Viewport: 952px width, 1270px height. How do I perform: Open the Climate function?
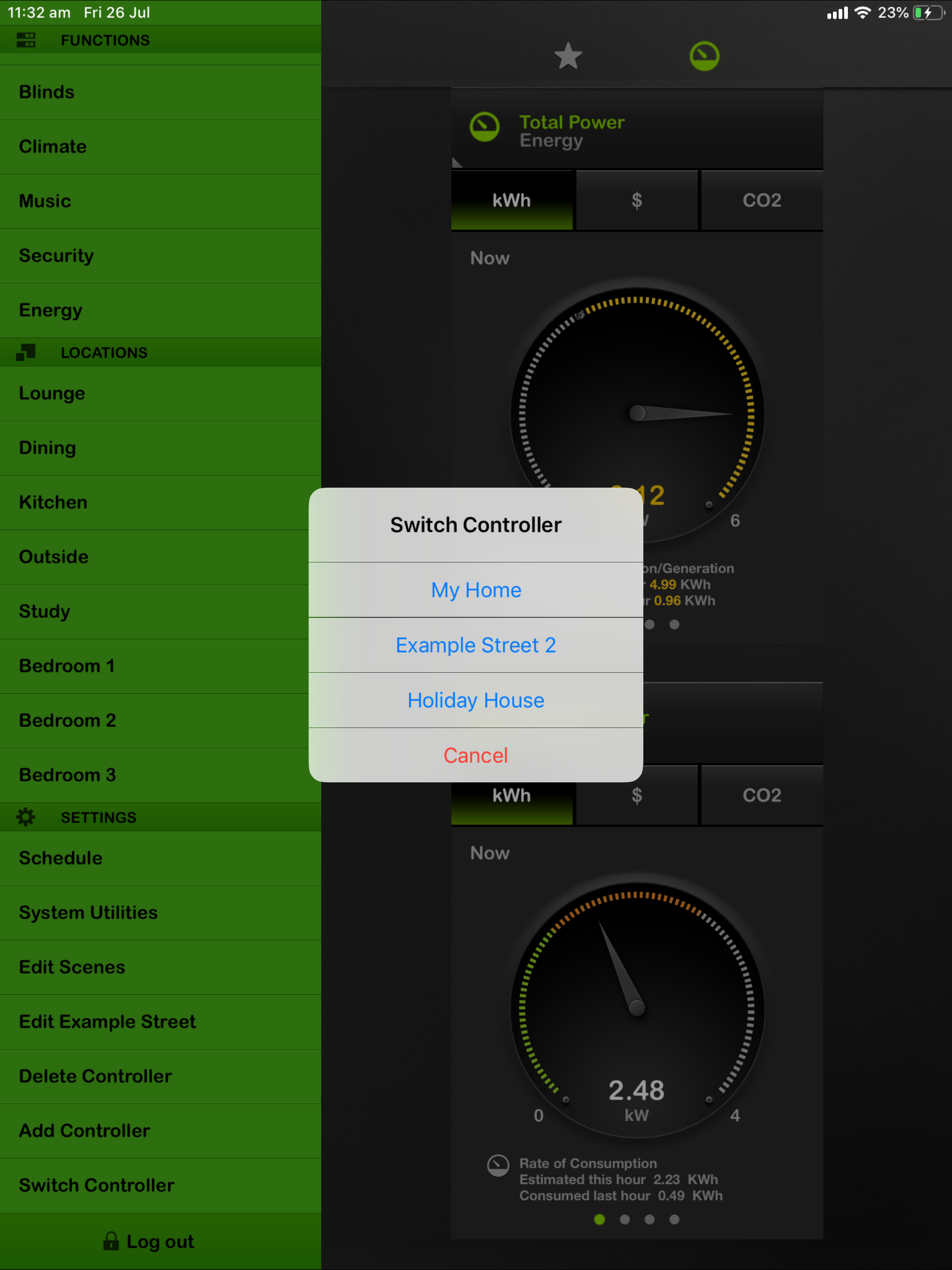160,146
